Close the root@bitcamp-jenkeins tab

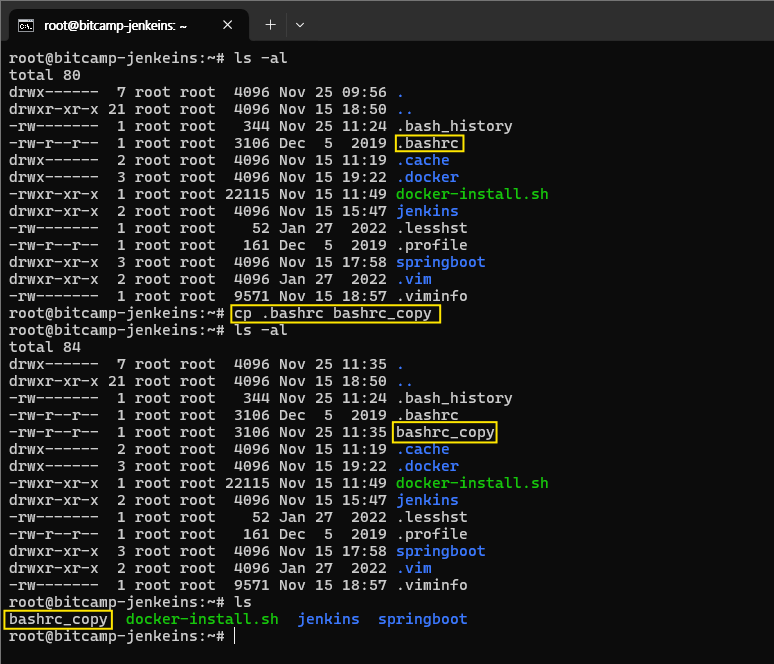[228, 25]
